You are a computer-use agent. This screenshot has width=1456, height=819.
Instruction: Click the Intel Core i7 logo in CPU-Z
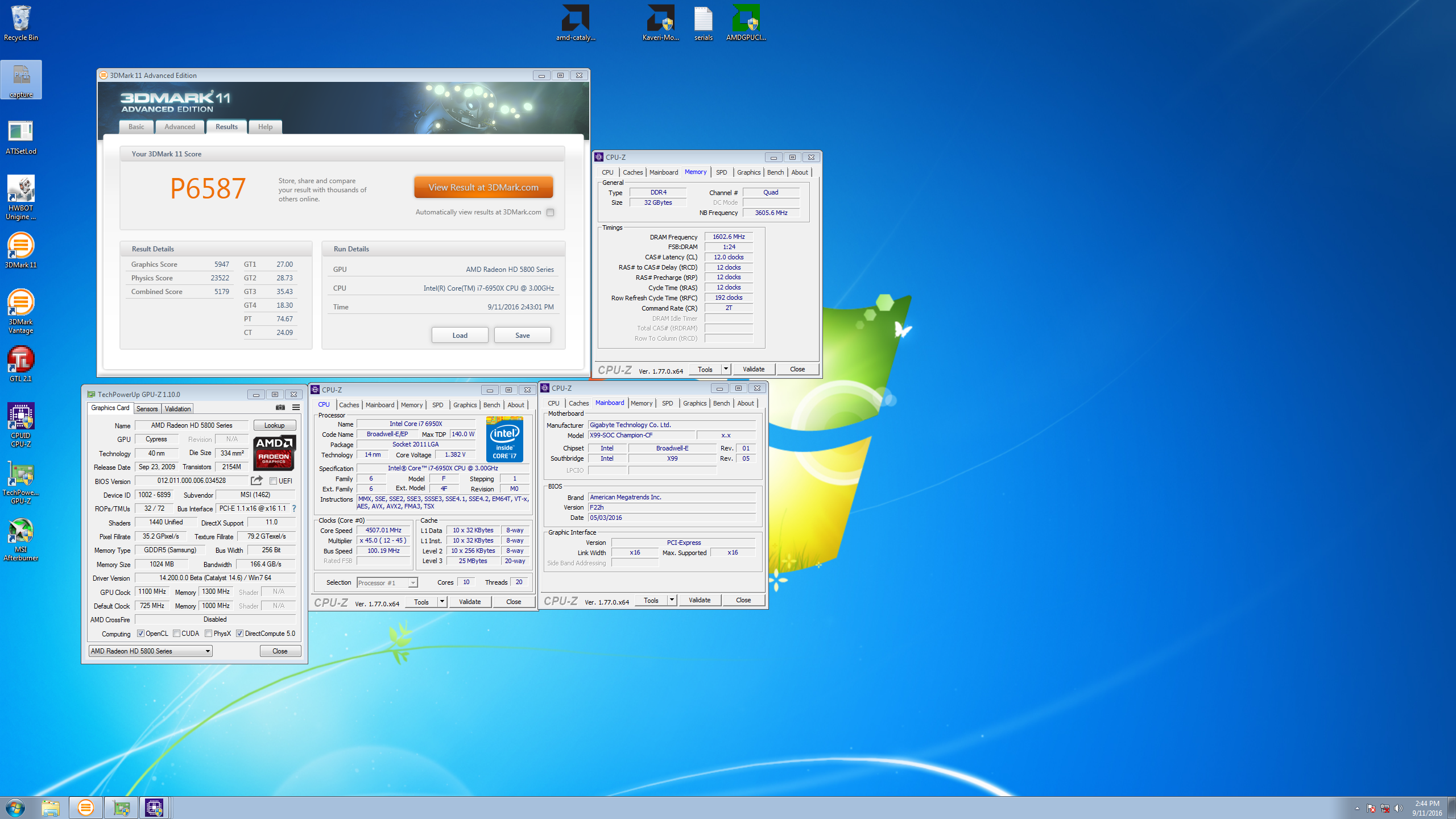tap(504, 439)
